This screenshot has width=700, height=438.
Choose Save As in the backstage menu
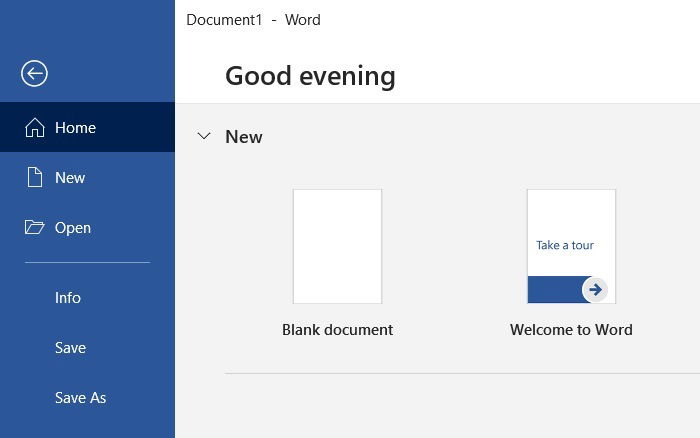pos(81,398)
